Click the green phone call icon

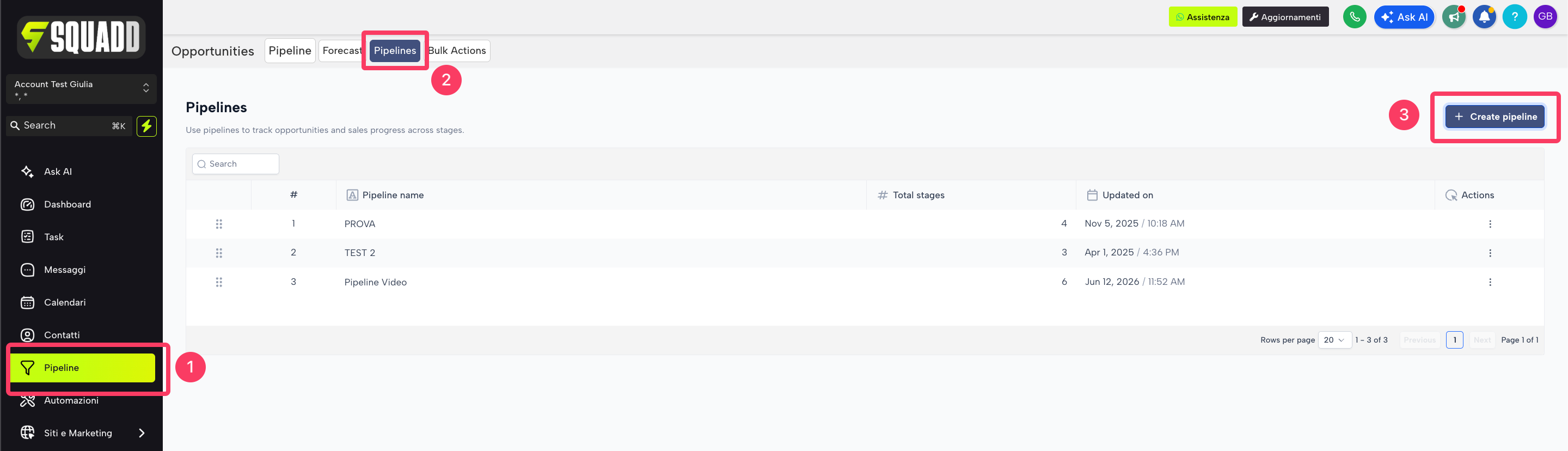1355,17
